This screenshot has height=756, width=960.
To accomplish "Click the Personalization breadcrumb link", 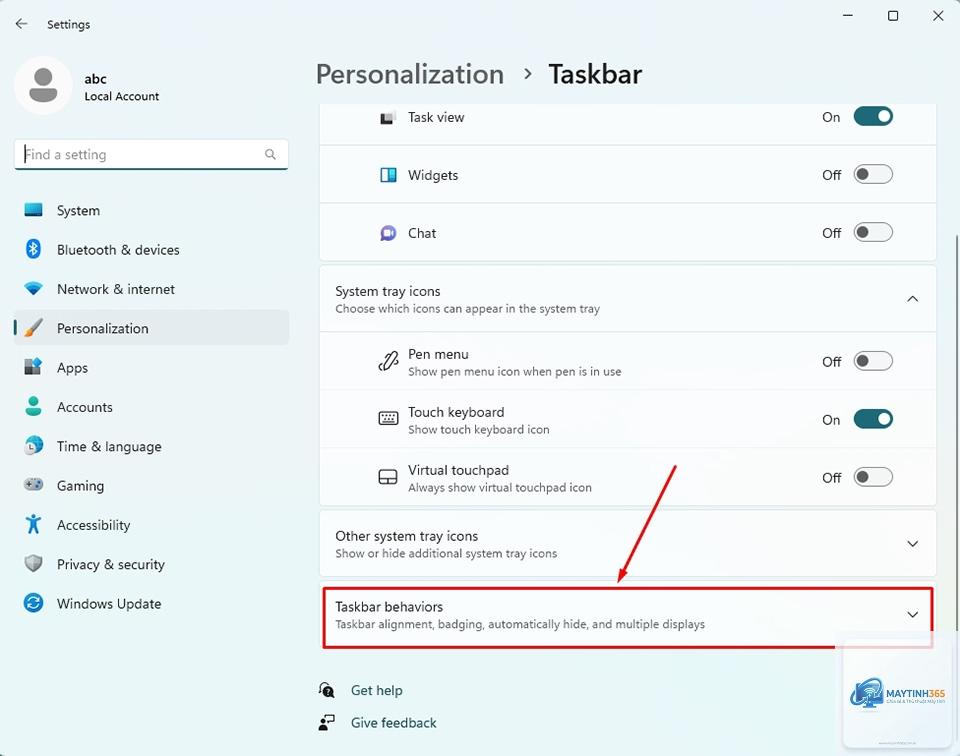I will click(x=410, y=75).
